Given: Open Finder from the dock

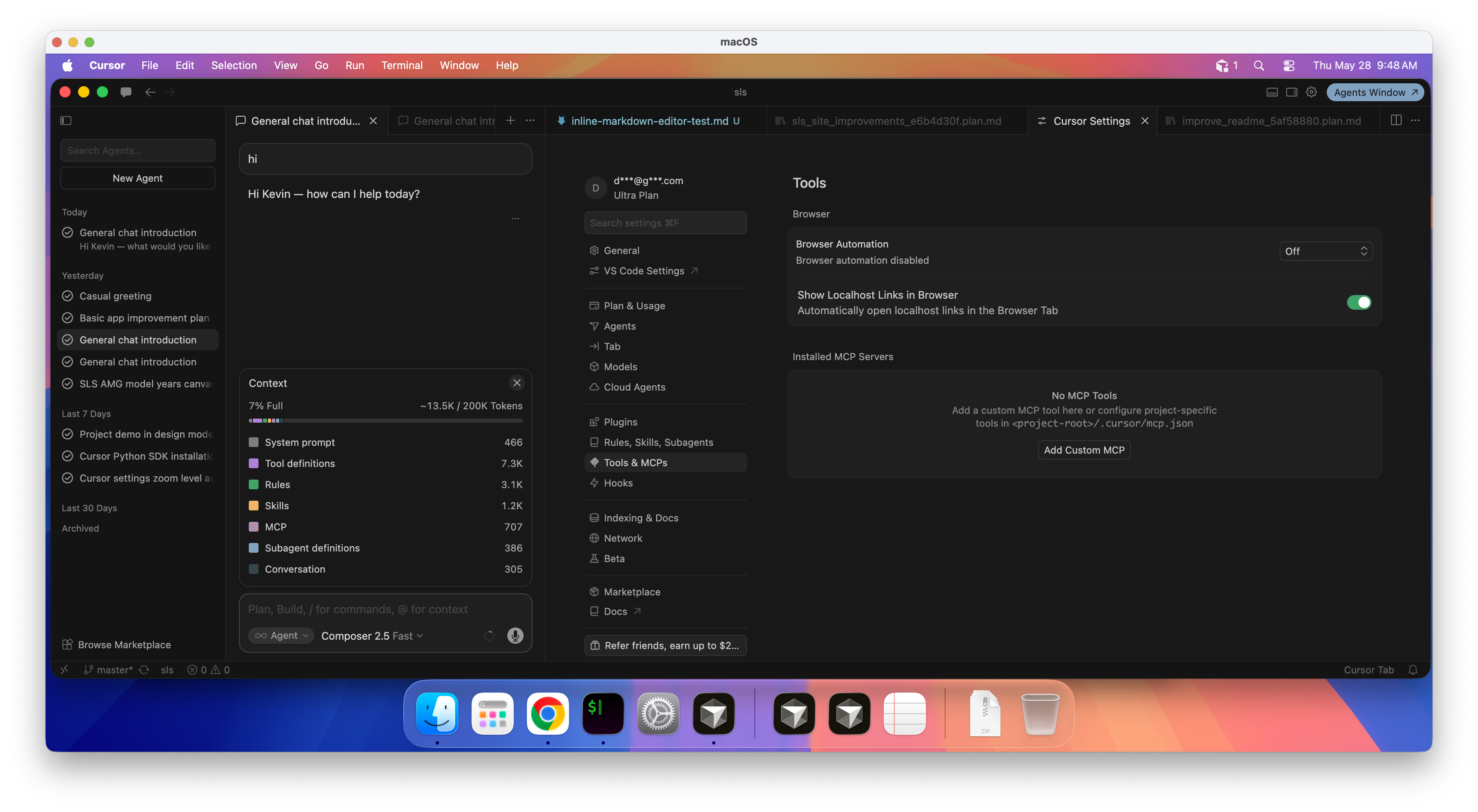Looking at the screenshot, I should coord(437,713).
